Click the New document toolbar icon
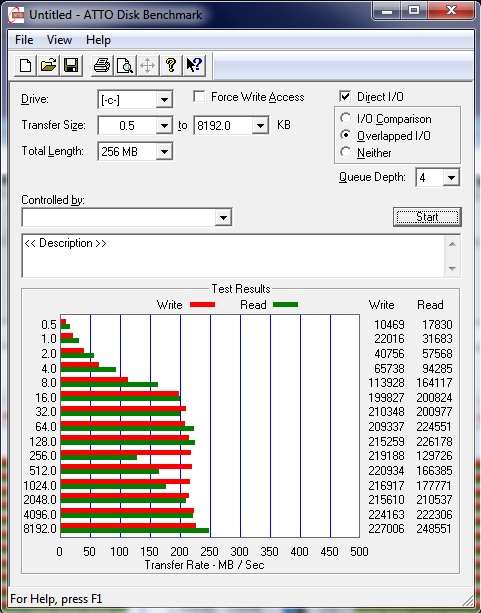Image resolution: width=481 pixels, height=613 pixels. click(x=25, y=65)
